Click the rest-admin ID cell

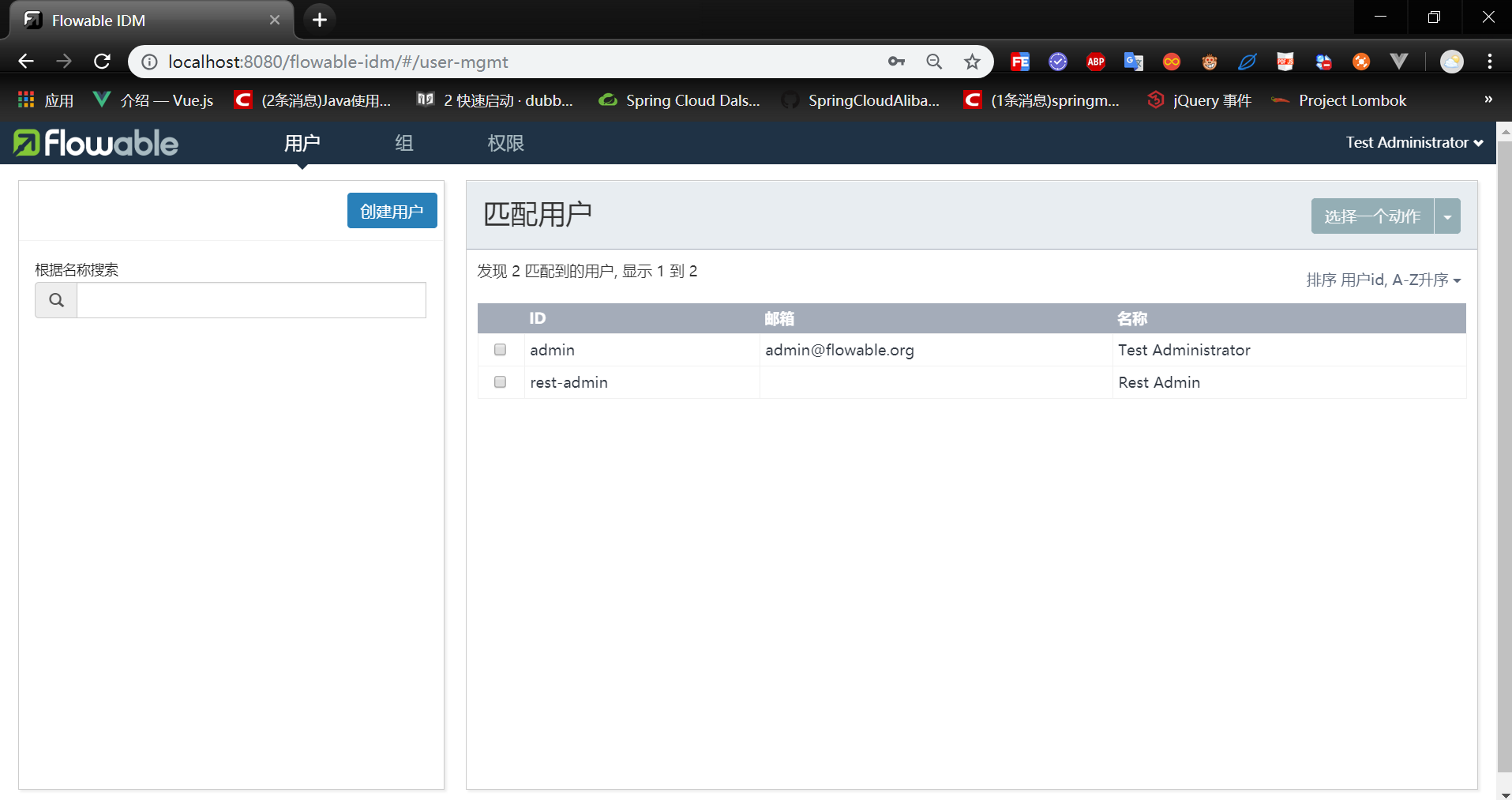642,382
